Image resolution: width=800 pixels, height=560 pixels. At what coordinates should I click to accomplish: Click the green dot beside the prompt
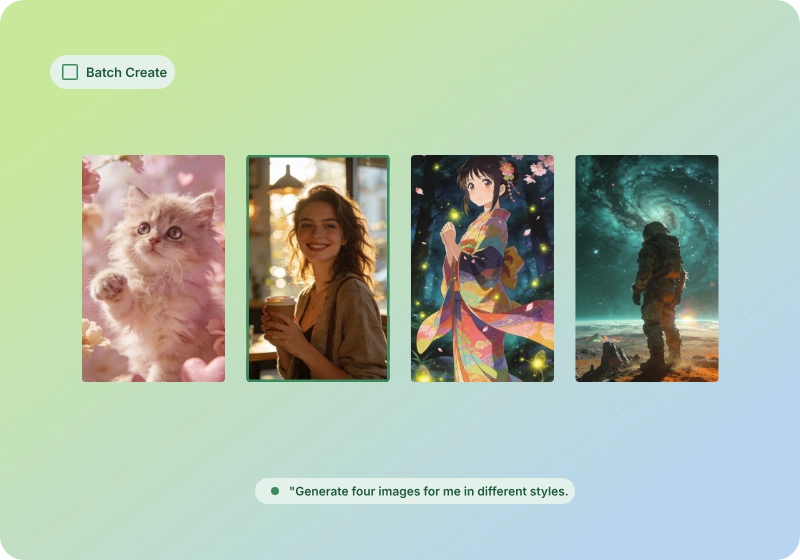coord(275,491)
